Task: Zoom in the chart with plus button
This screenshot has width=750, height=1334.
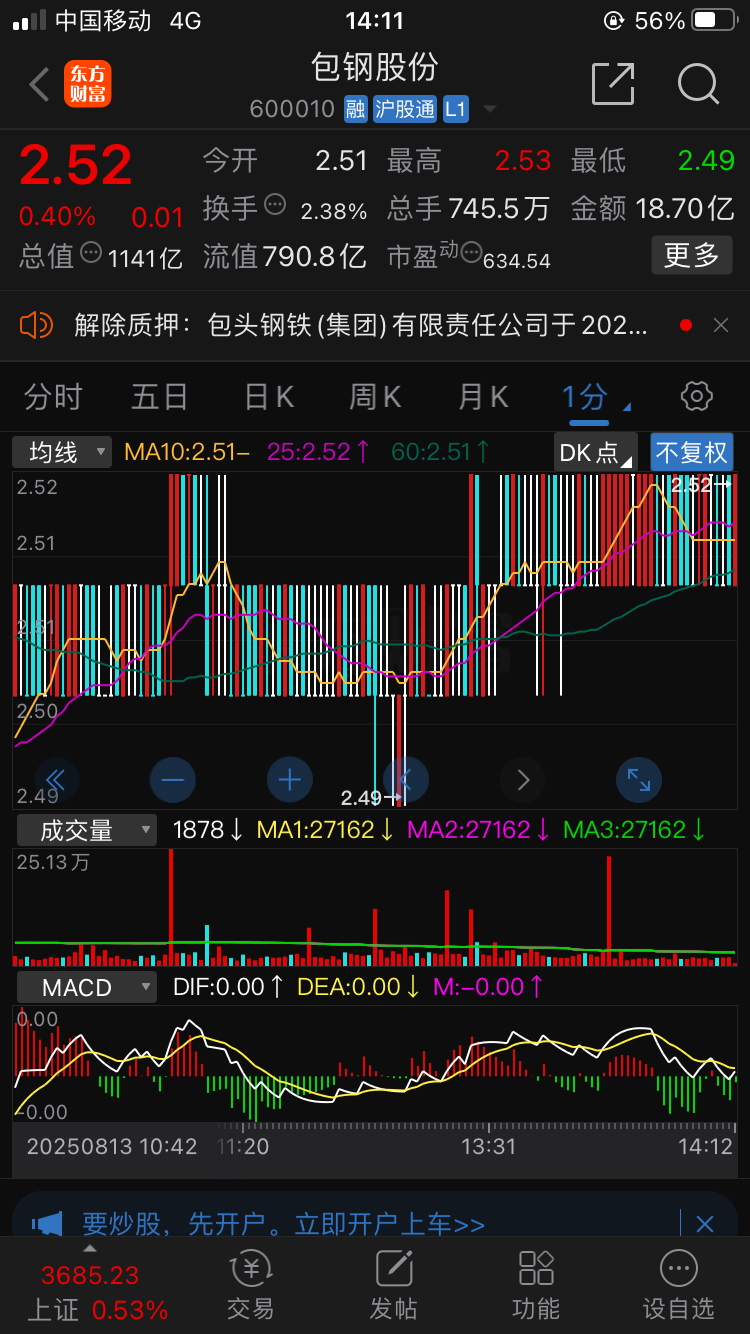Action: tap(290, 779)
